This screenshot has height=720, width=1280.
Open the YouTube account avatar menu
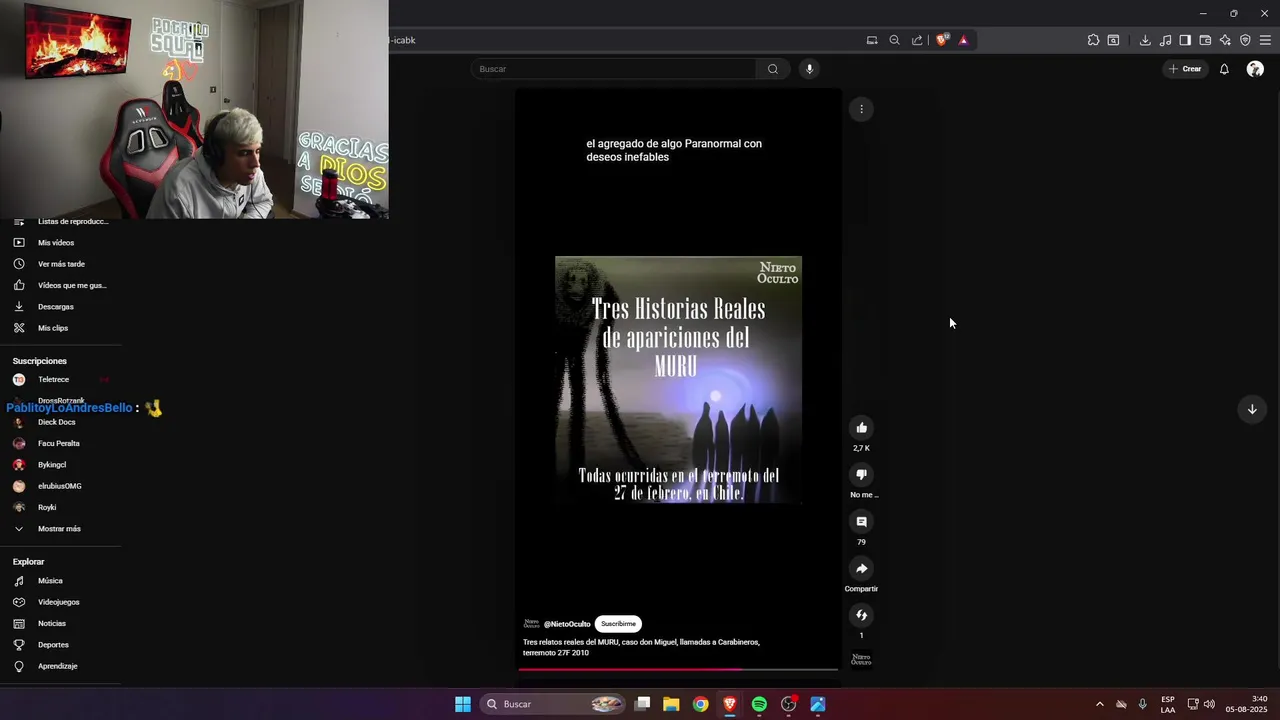click(1255, 69)
